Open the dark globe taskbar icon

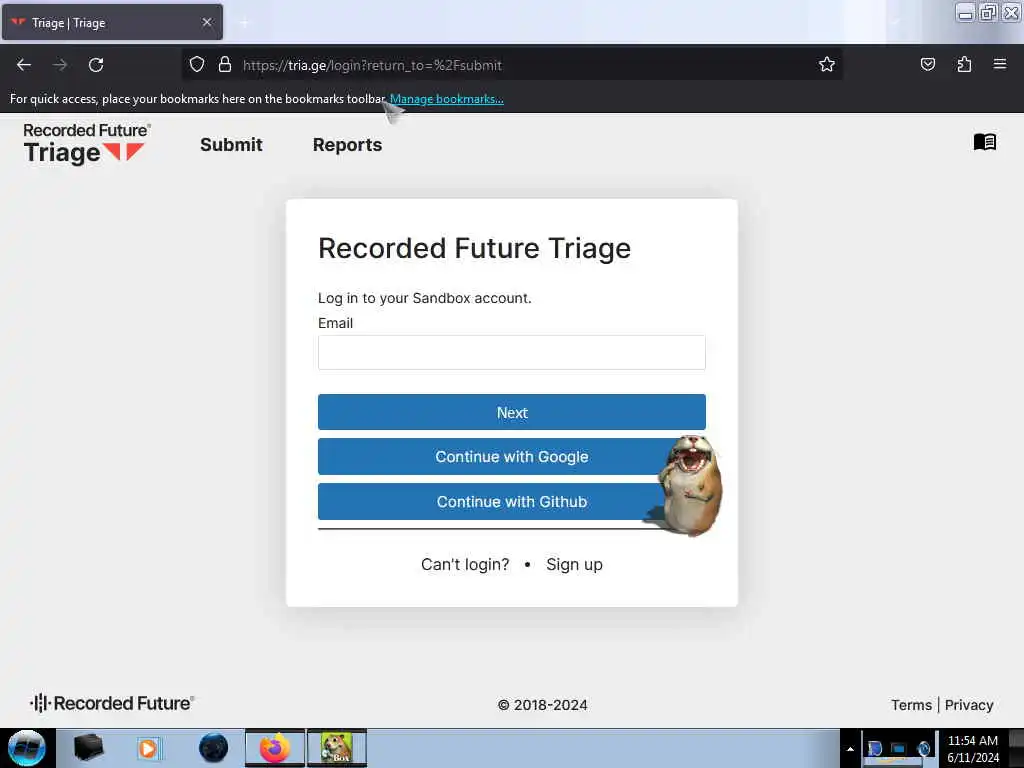[214, 748]
